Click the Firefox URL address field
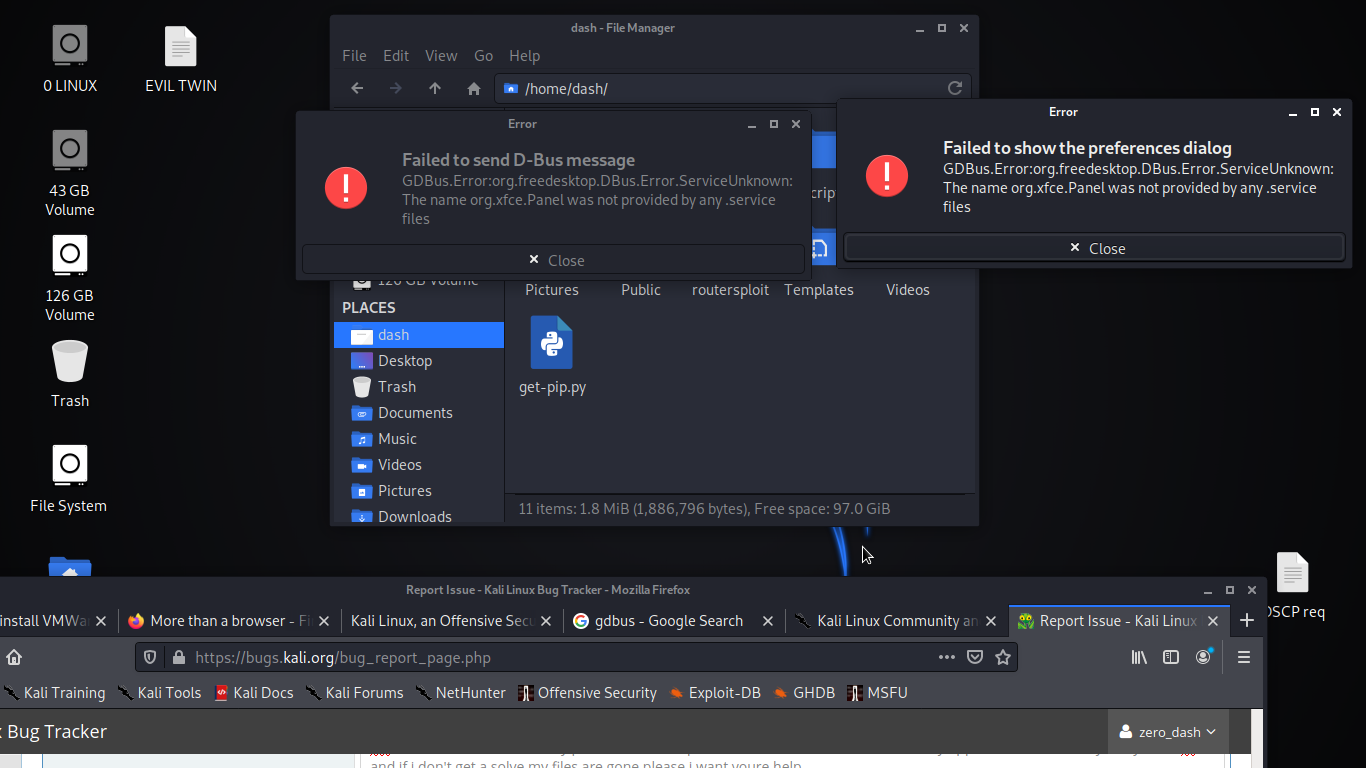Image resolution: width=1366 pixels, height=768 pixels. click(x=560, y=657)
